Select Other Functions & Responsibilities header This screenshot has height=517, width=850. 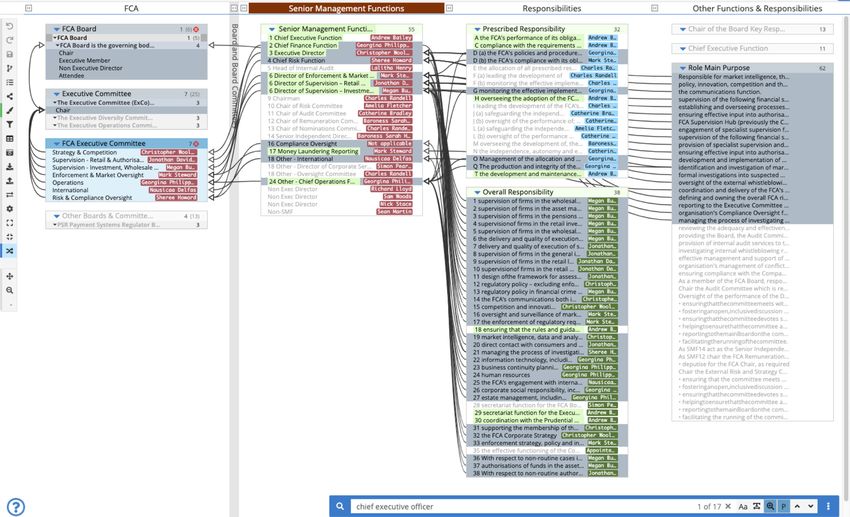click(757, 8)
